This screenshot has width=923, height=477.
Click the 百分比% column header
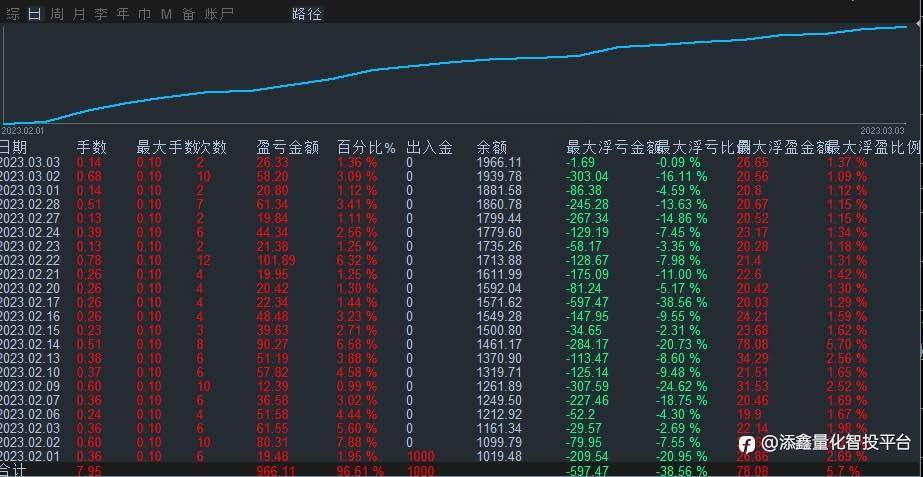[366, 147]
